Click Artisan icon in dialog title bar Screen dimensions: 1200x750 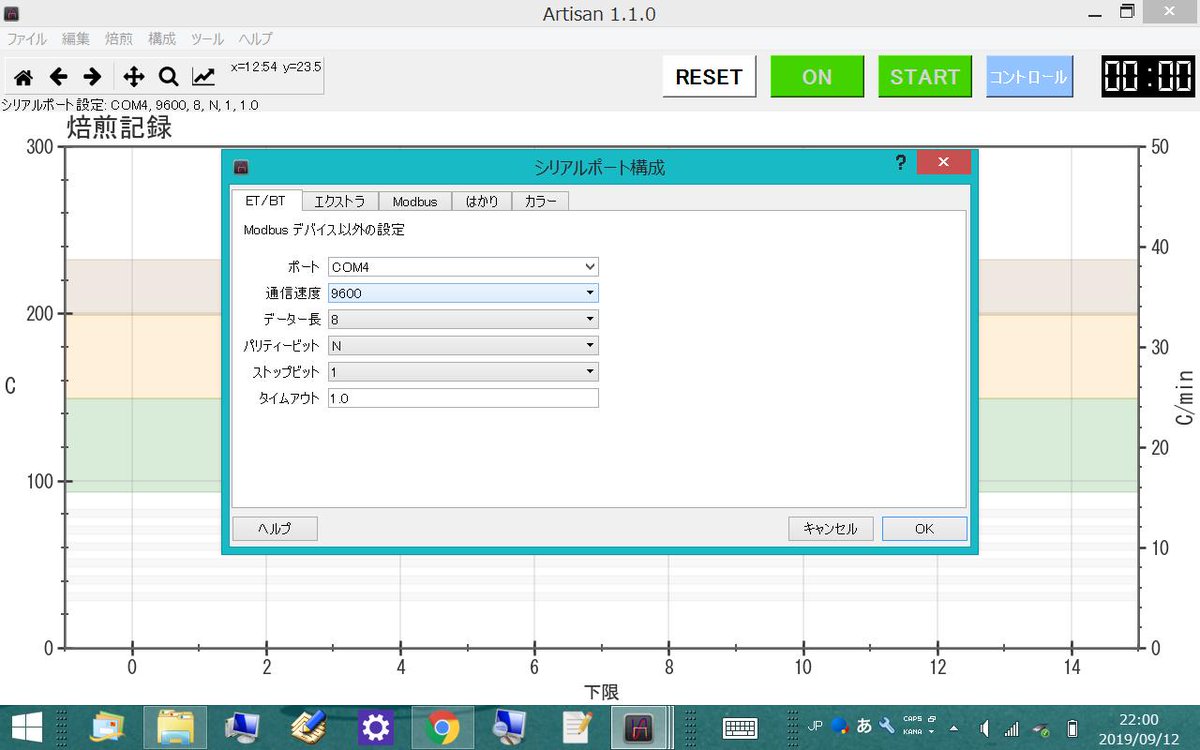(240, 167)
